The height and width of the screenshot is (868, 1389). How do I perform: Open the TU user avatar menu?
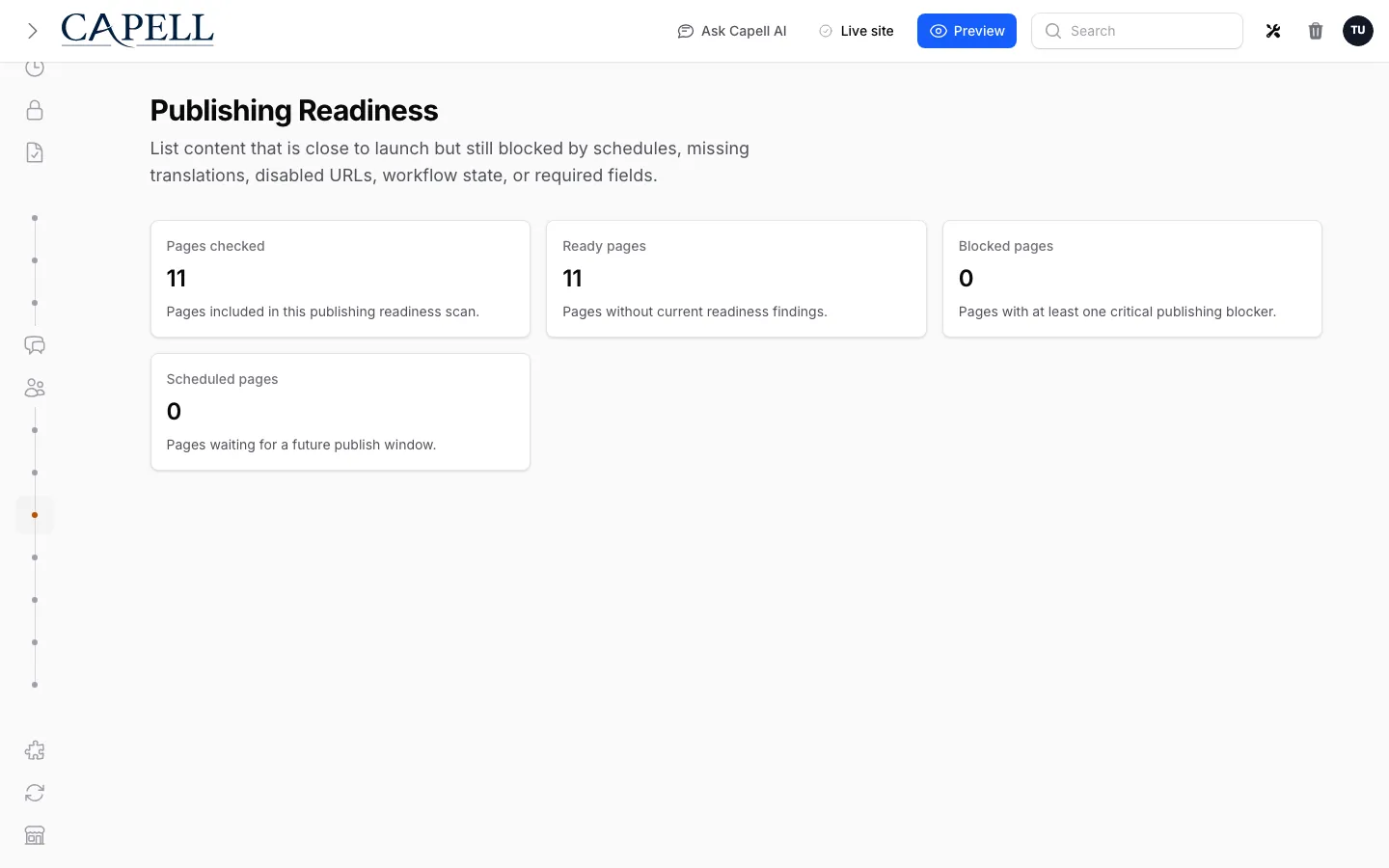[x=1358, y=31]
